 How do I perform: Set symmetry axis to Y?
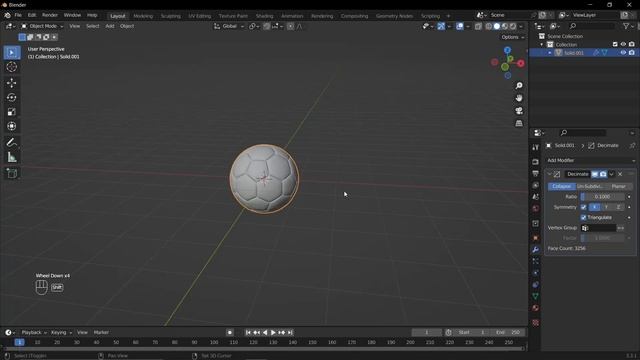coord(607,207)
